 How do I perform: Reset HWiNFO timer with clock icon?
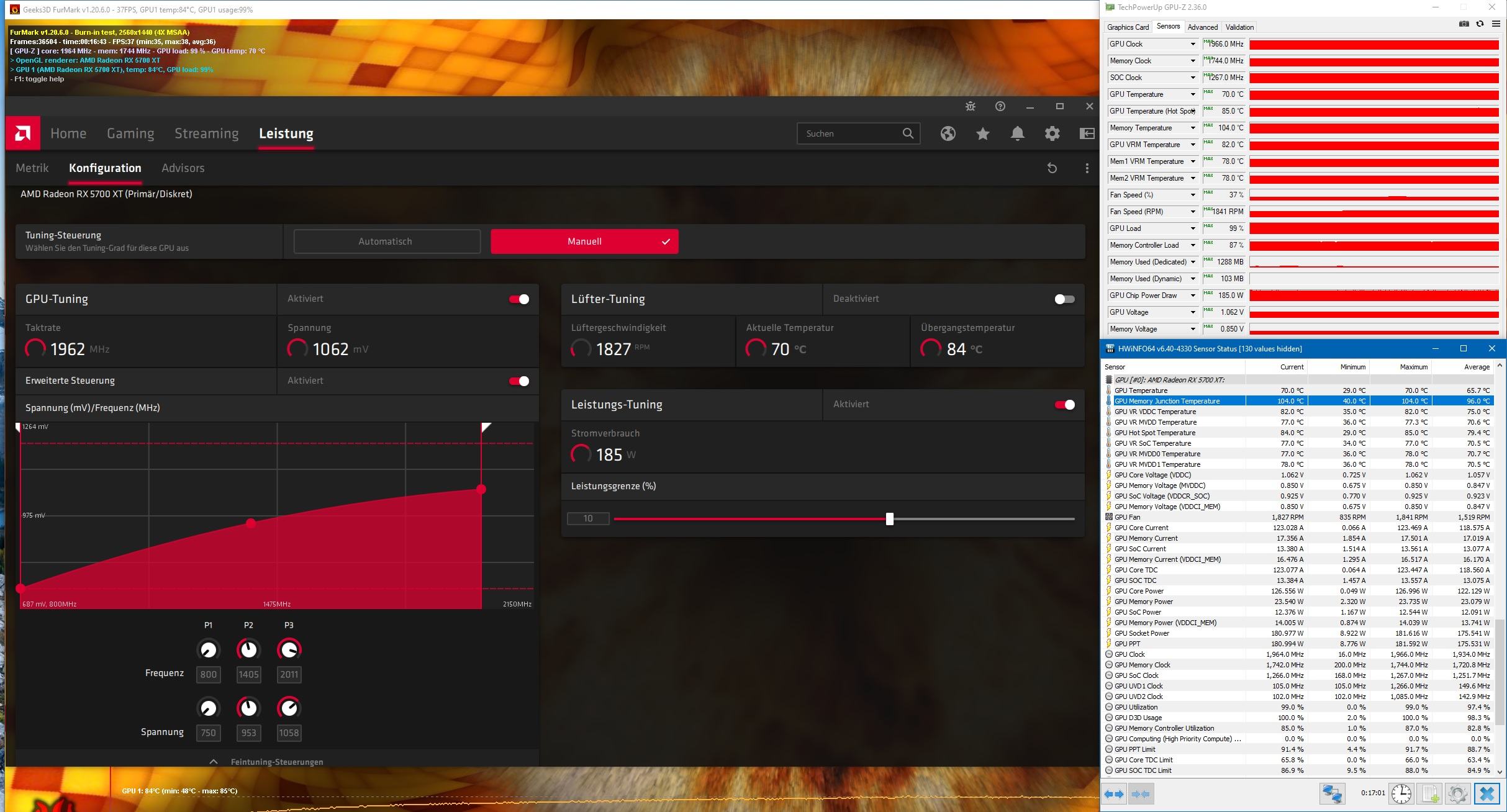[1401, 794]
